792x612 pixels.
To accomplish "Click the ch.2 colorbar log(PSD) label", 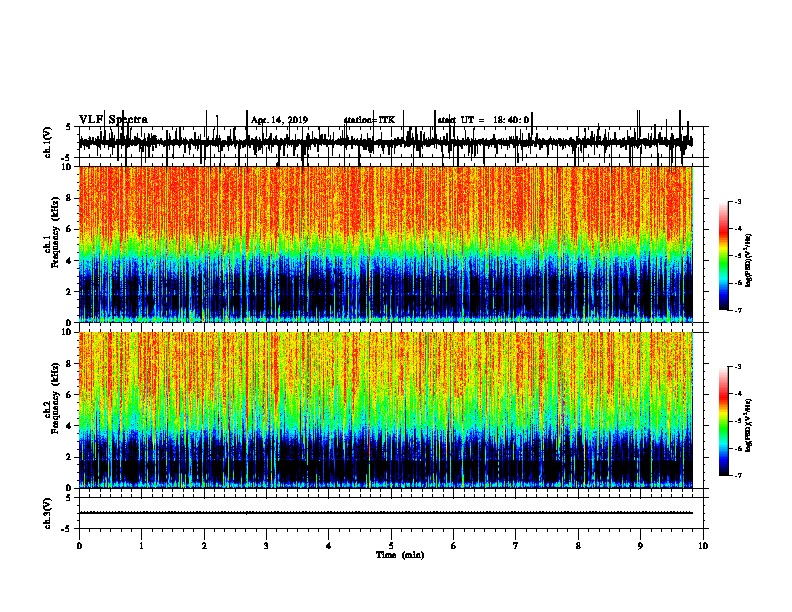I will point(748,425).
